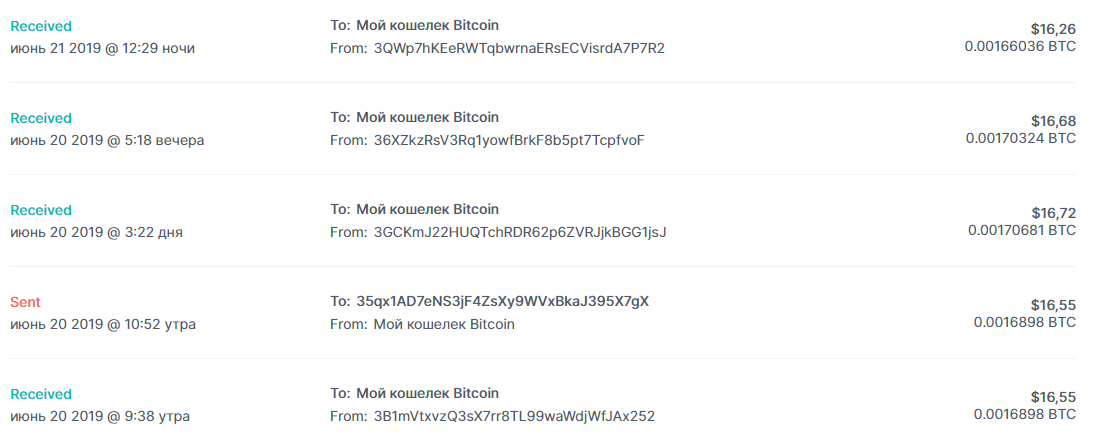Click timestamp июнь 20 2019 @ 5:18 вечера

point(107,140)
